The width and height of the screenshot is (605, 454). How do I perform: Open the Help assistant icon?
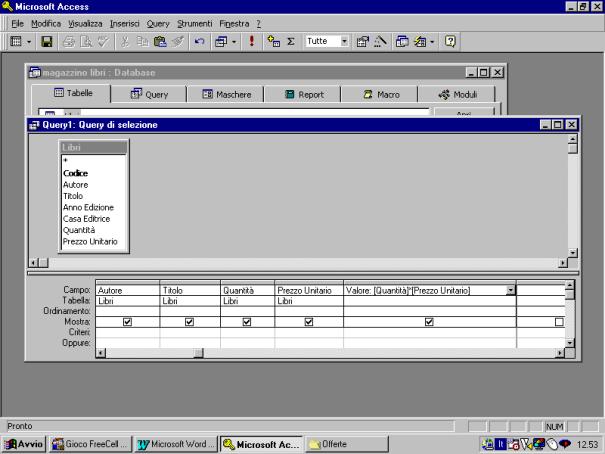450,43
